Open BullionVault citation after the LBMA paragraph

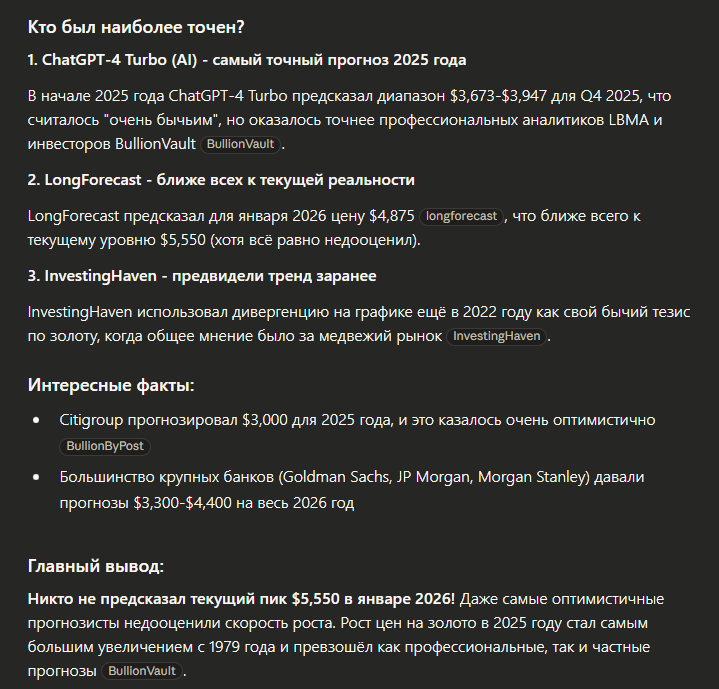(x=239, y=144)
